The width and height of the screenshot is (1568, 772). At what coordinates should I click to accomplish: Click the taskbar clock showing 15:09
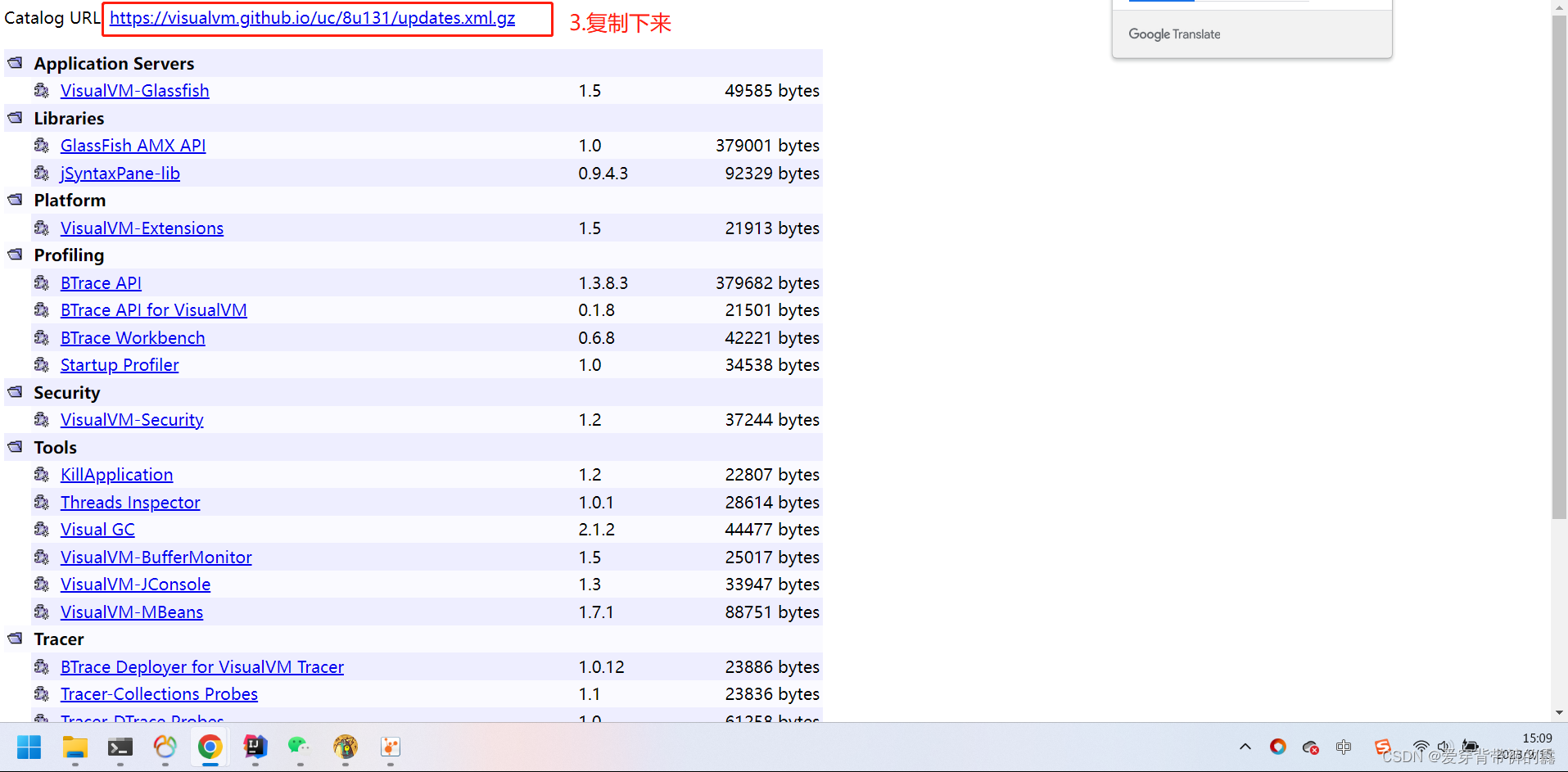tap(1537, 738)
